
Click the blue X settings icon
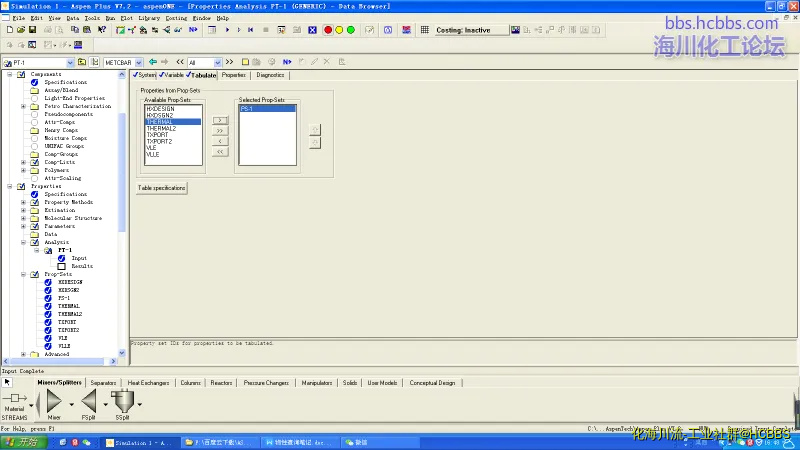(x=312, y=30)
